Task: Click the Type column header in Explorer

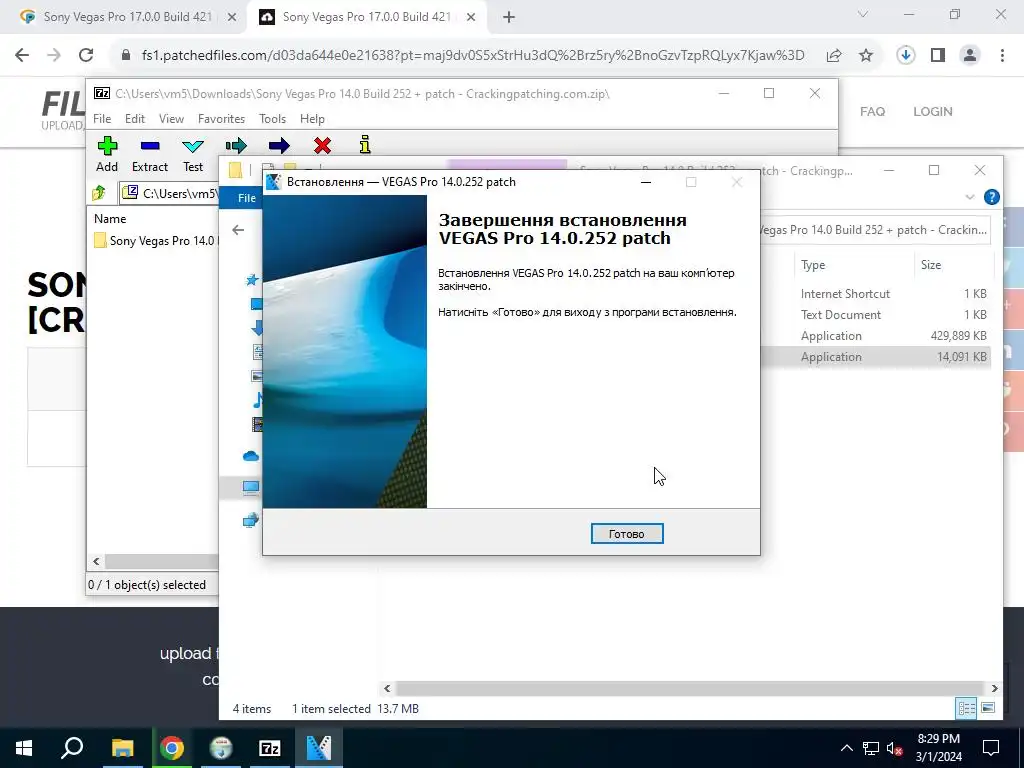Action: 813,264
